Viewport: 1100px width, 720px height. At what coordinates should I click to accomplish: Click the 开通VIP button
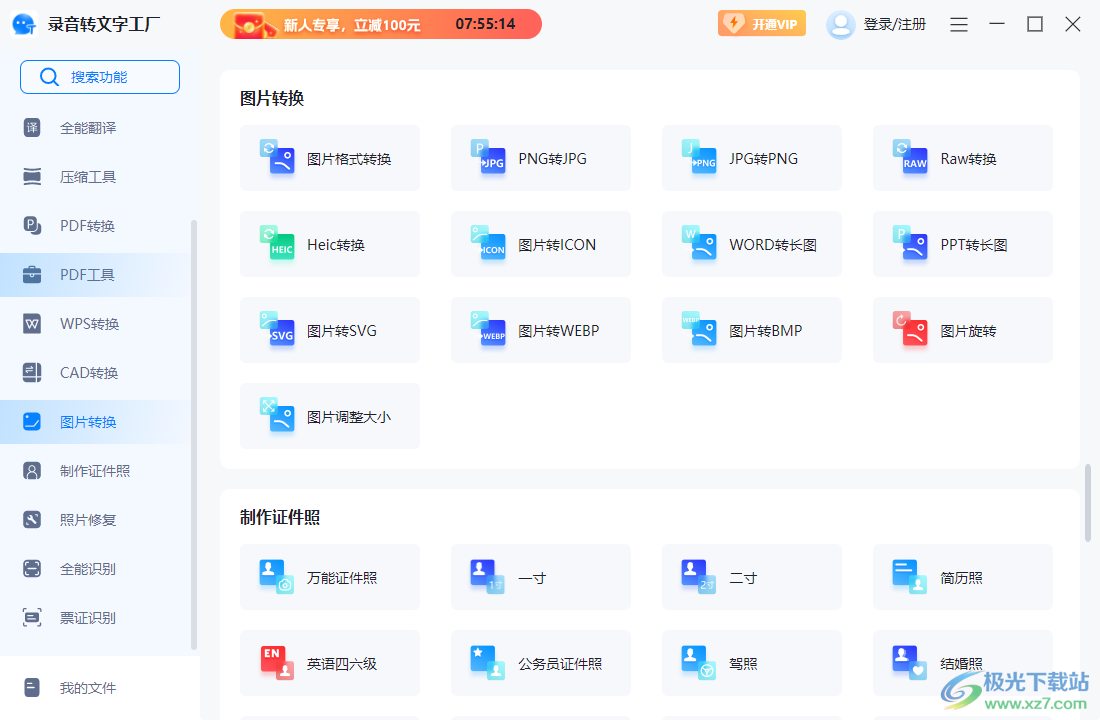coord(762,24)
